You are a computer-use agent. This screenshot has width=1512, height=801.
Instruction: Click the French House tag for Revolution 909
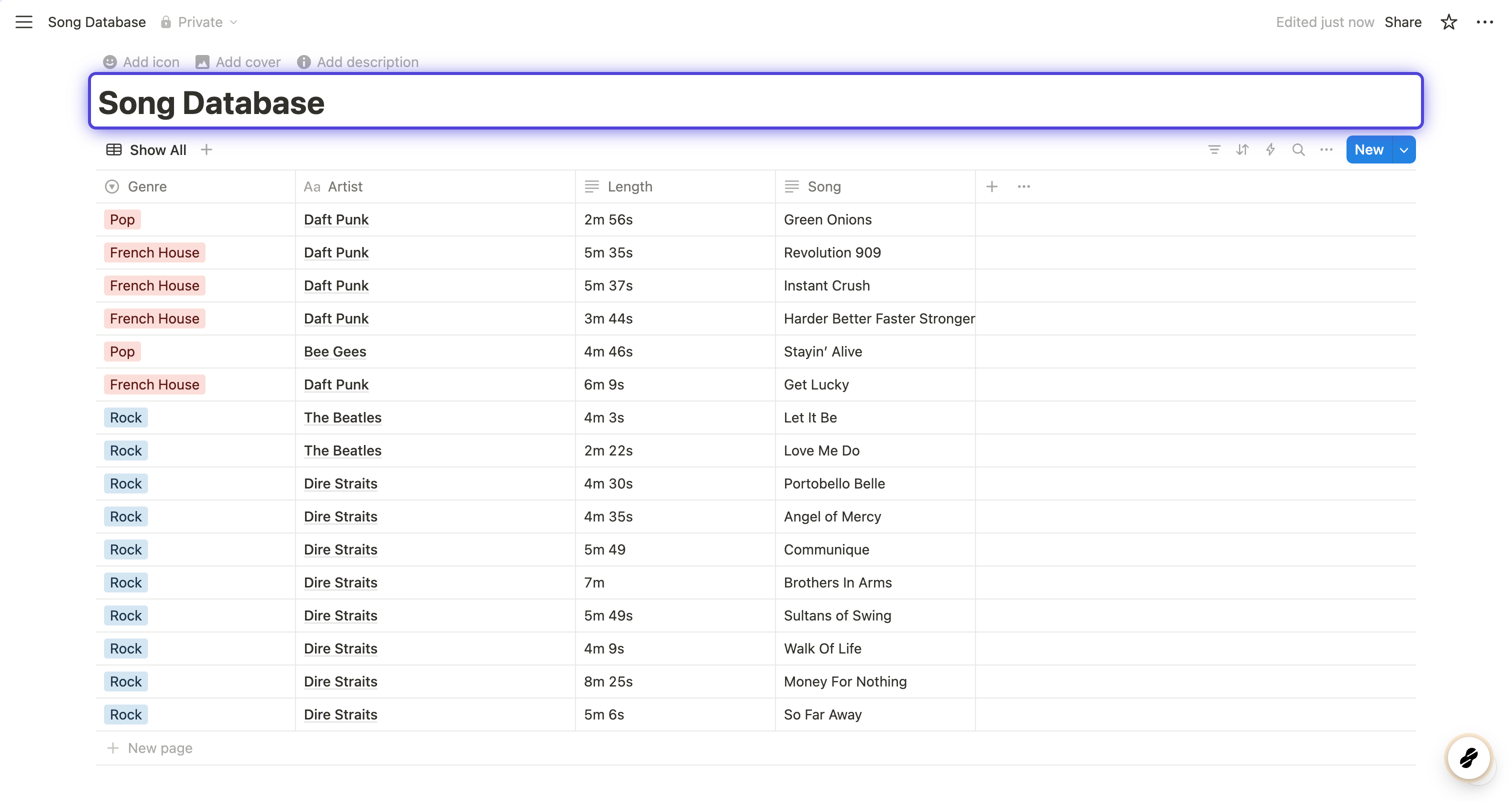click(154, 252)
